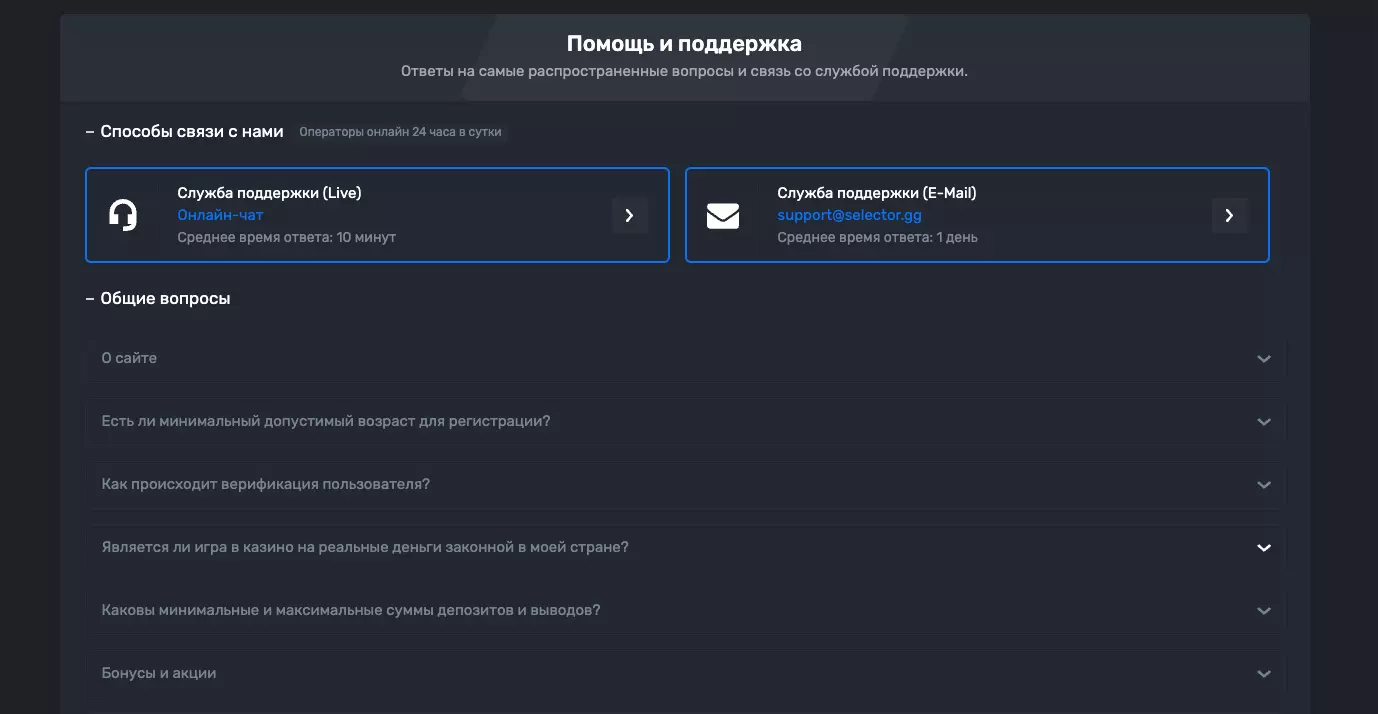Collapse the Общие вопросы section
This screenshot has width=1378, height=714.
click(88, 297)
